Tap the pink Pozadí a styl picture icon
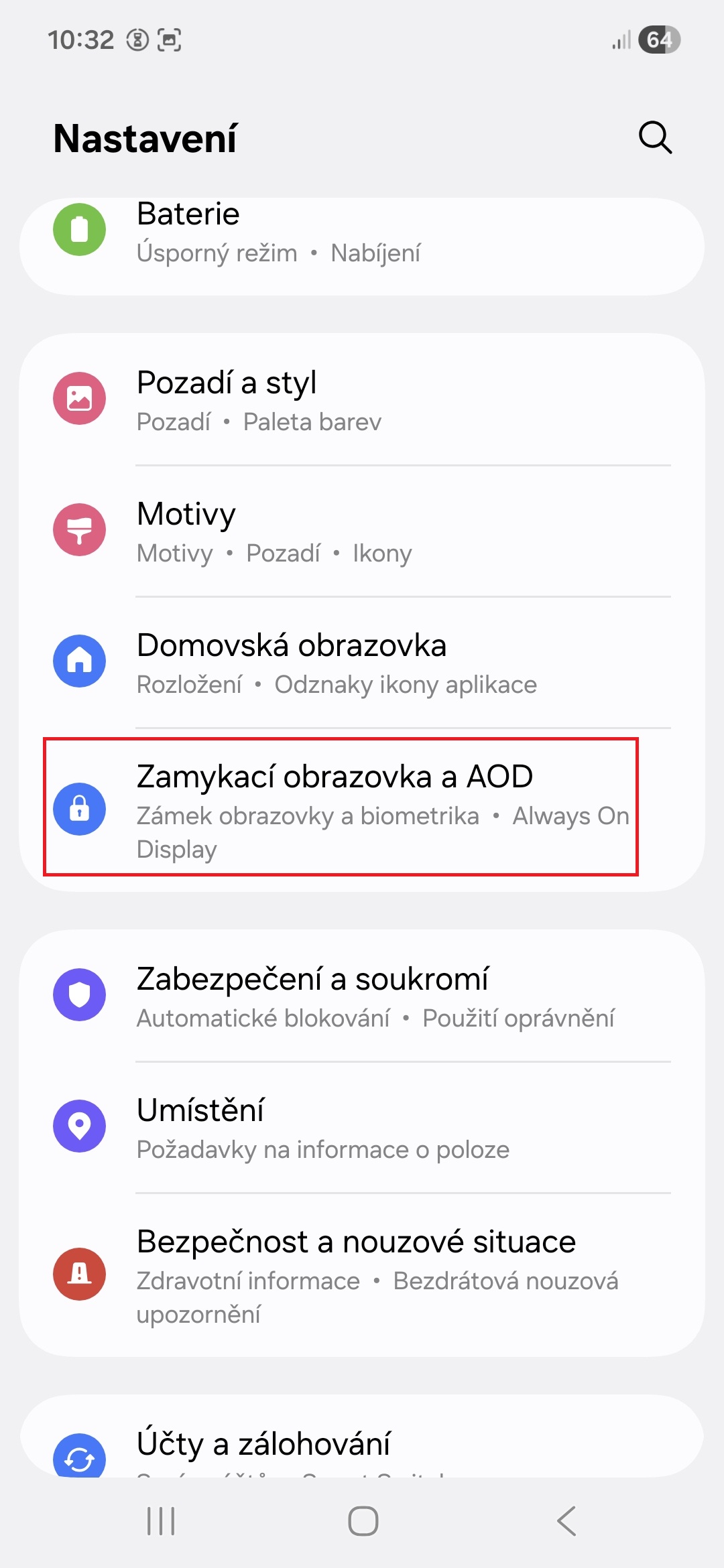 [x=80, y=399]
